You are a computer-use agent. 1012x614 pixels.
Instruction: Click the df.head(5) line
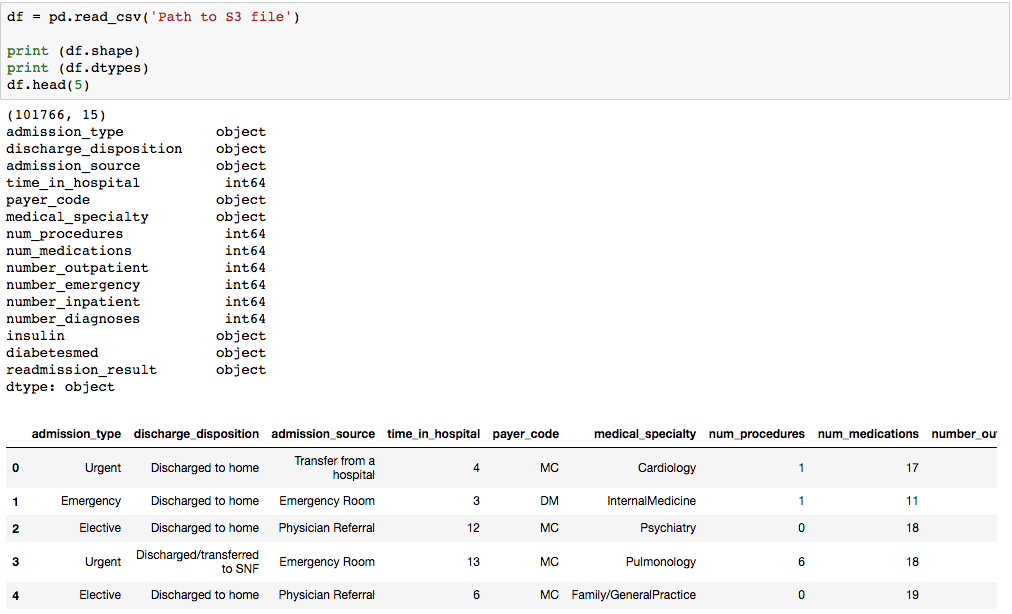(48, 85)
